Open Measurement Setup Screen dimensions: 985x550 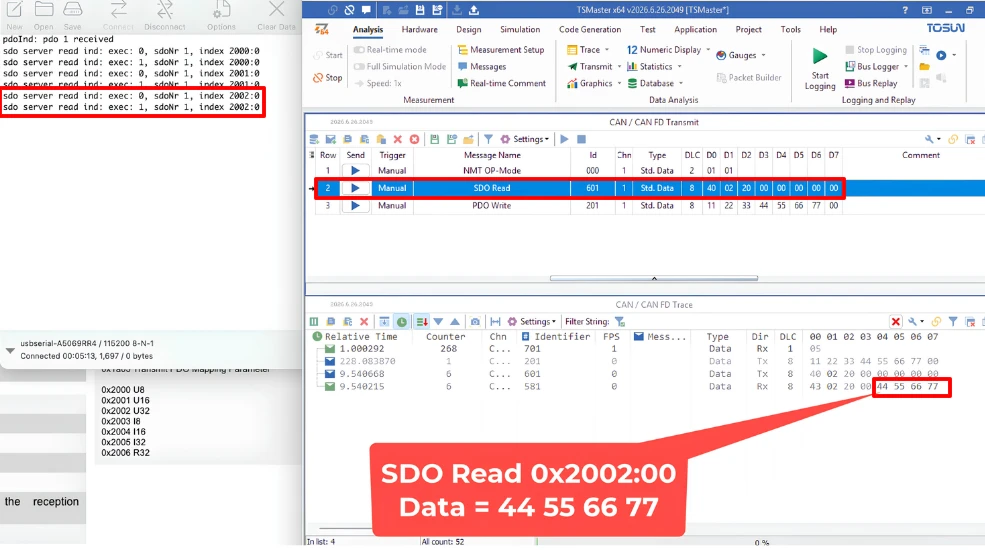(501, 50)
